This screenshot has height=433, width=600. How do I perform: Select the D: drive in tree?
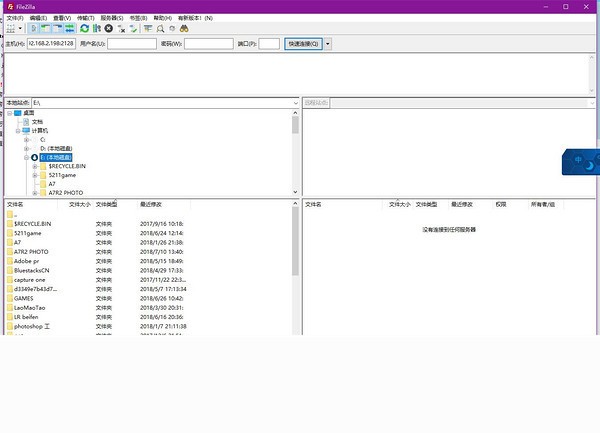coord(56,148)
